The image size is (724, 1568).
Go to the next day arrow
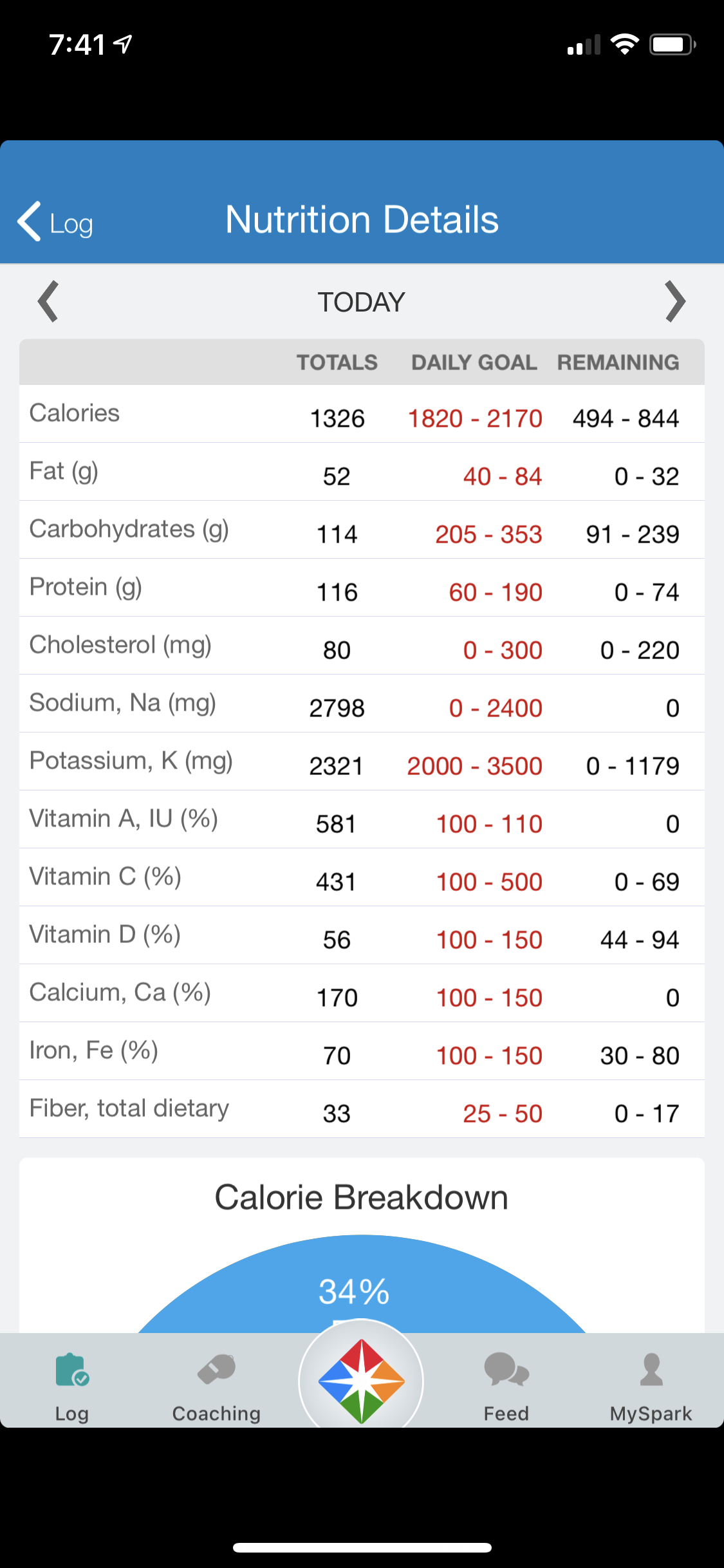tap(675, 301)
